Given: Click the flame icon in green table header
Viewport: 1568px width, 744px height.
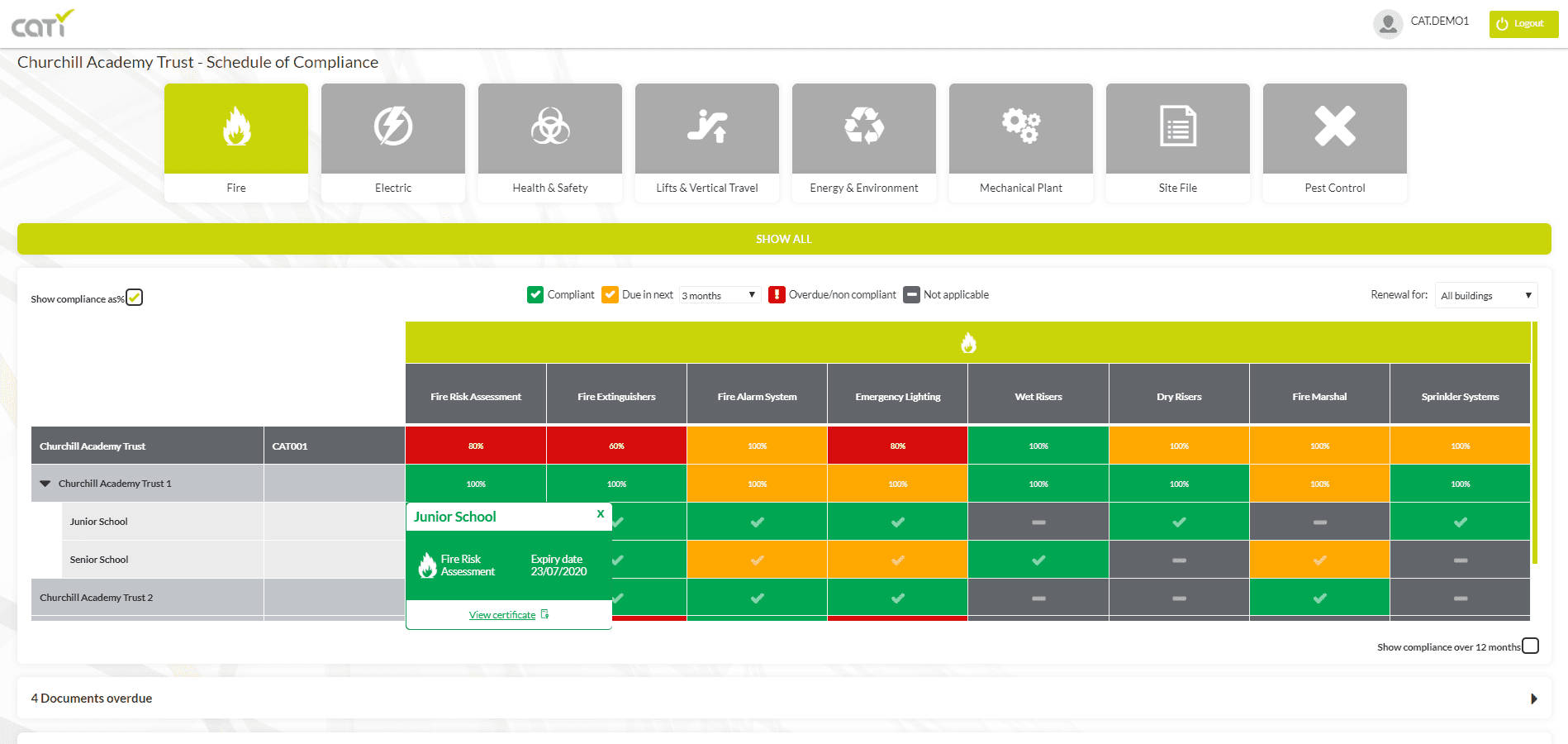Looking at the screenshot, I should (968, 342).
